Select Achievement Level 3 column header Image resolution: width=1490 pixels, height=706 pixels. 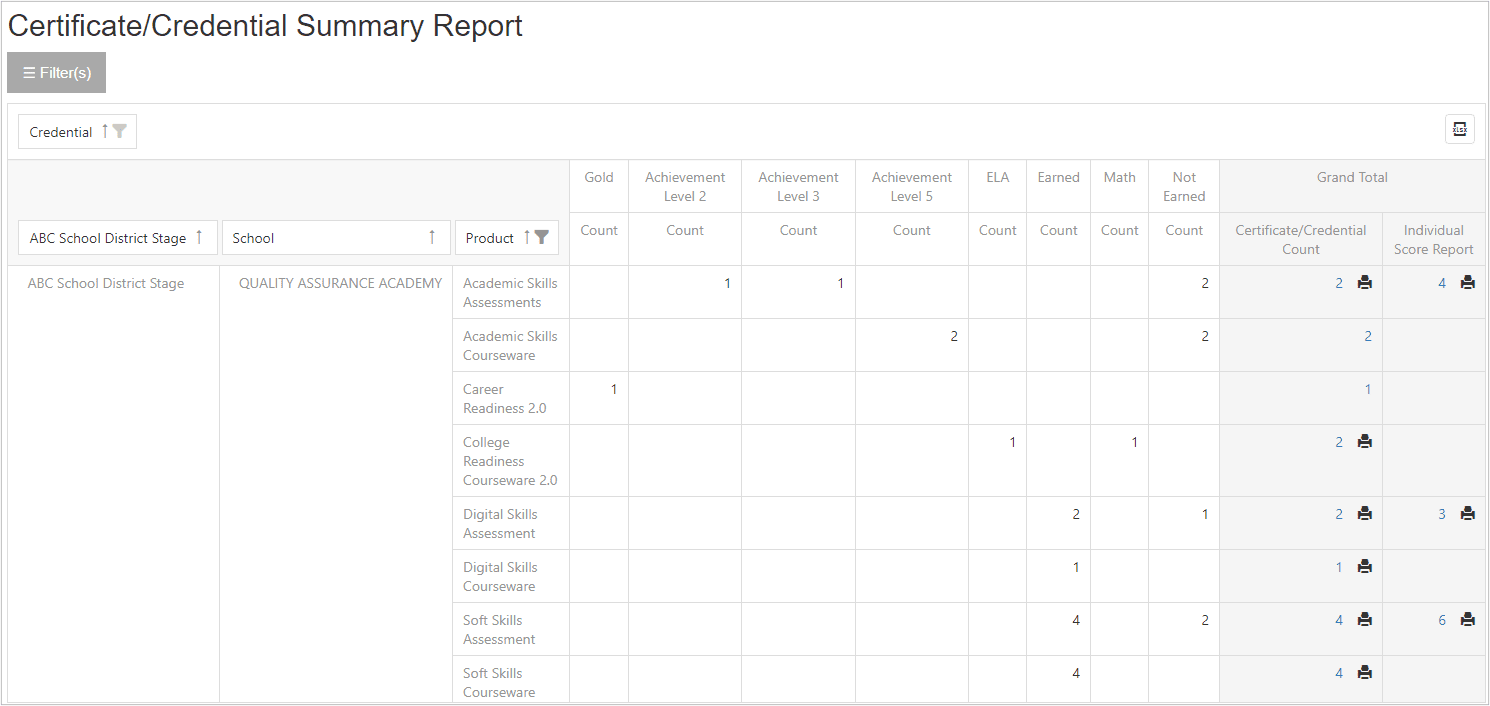pos(798,186)
